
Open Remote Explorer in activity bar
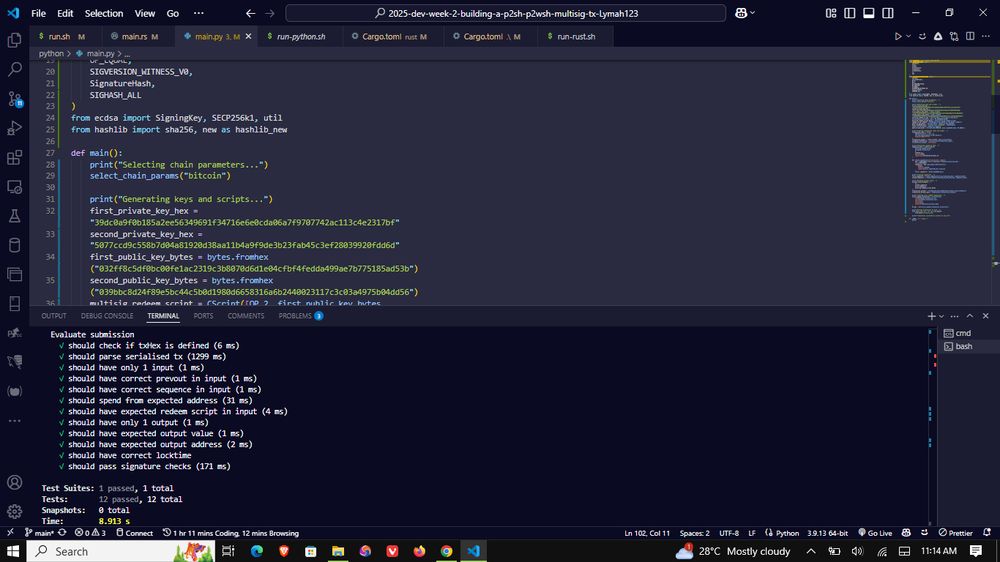[x=14, y=186]
